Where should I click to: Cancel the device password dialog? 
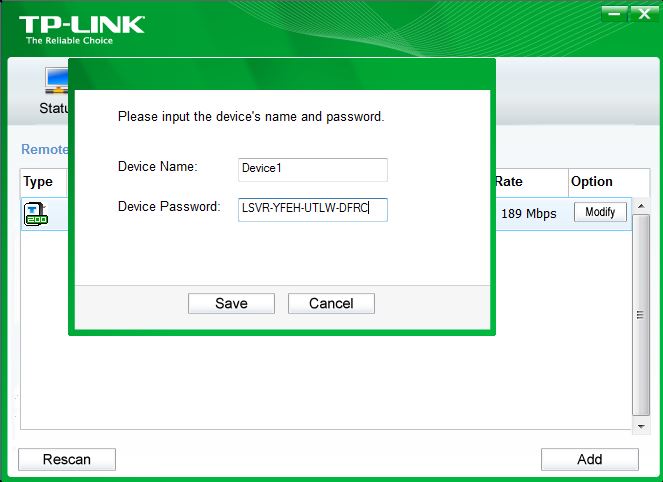(x=331, y=304)
